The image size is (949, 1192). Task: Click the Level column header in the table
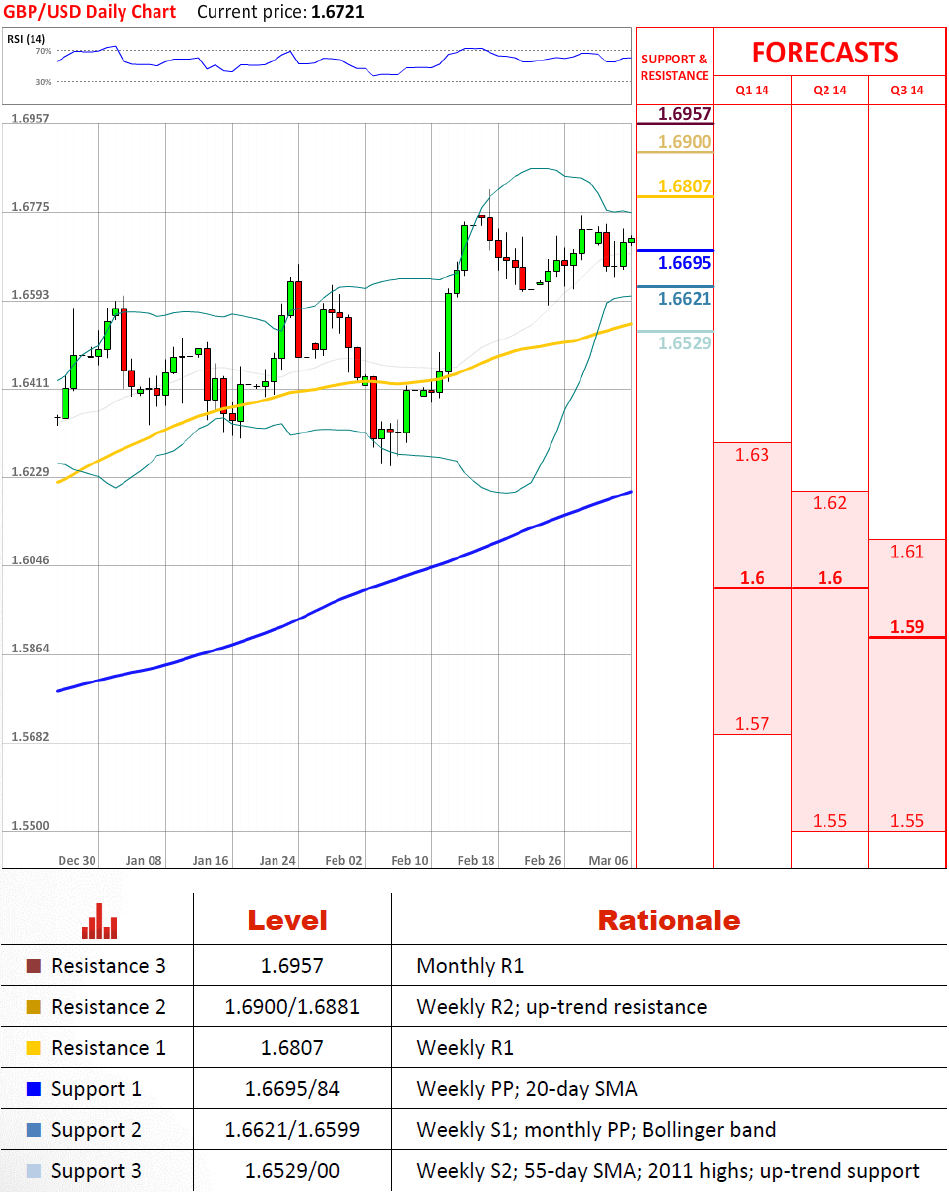pos(287,920)
